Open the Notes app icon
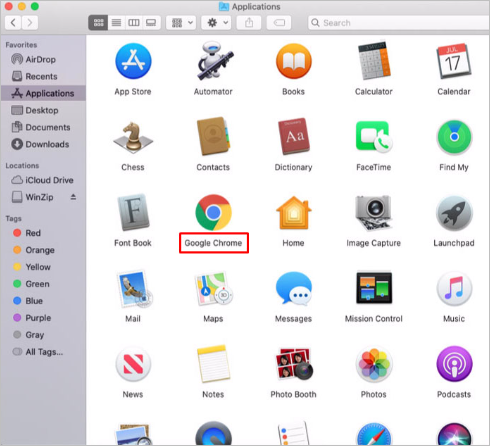 tap(213, 364)
